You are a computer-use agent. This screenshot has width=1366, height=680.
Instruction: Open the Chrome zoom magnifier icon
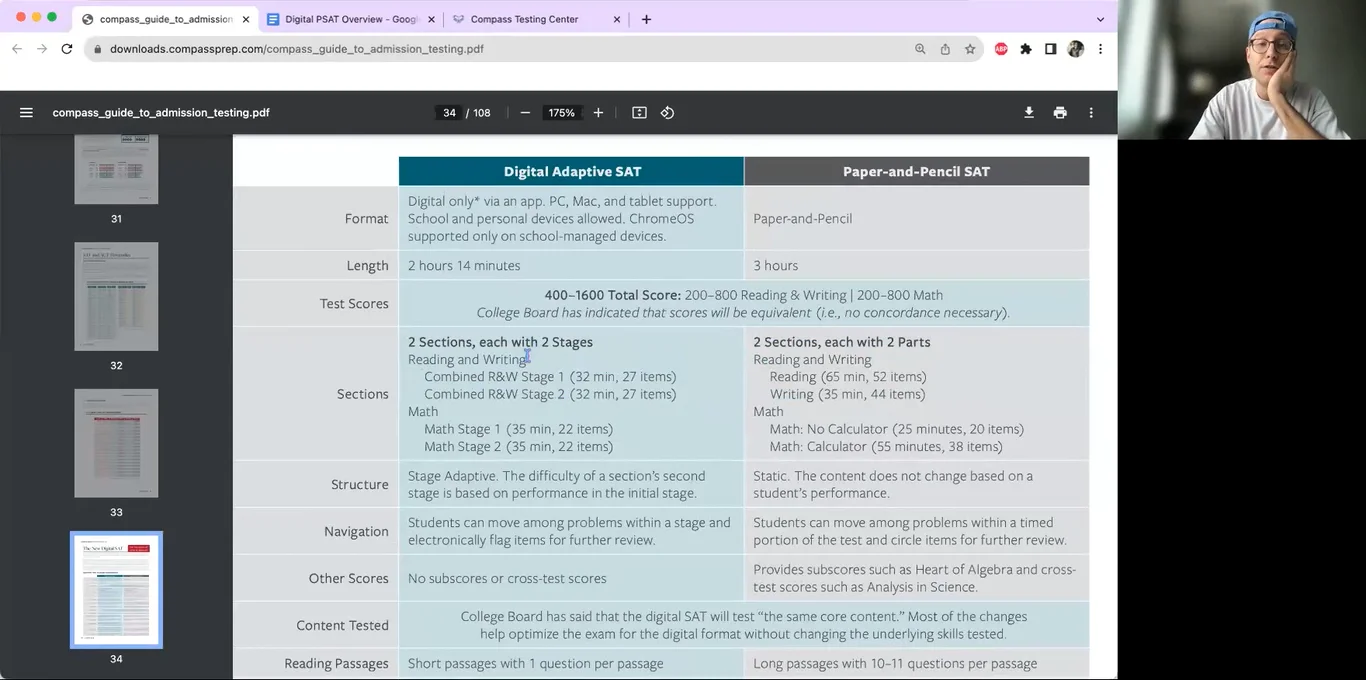tap(920, 48)
